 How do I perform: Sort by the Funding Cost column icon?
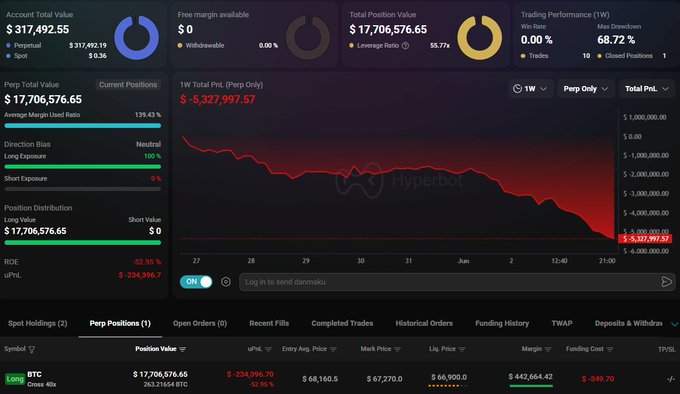point(610,349)
